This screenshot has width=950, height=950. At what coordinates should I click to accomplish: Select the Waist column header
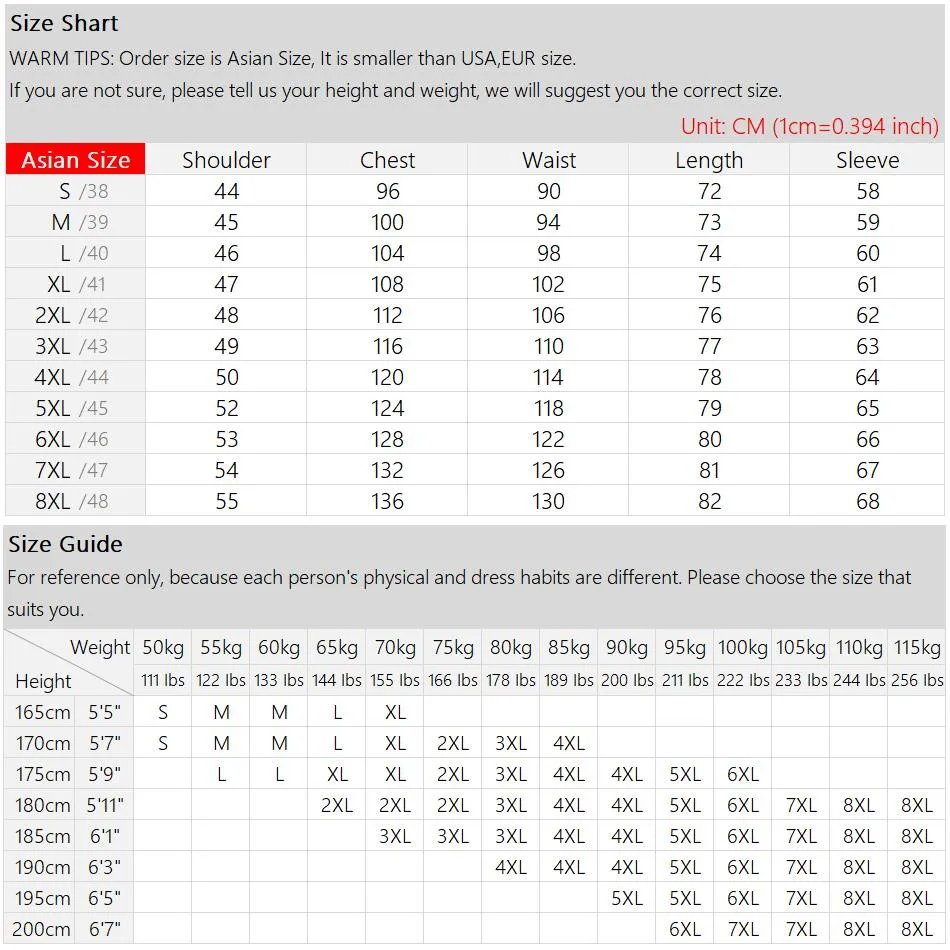(549, 160)
